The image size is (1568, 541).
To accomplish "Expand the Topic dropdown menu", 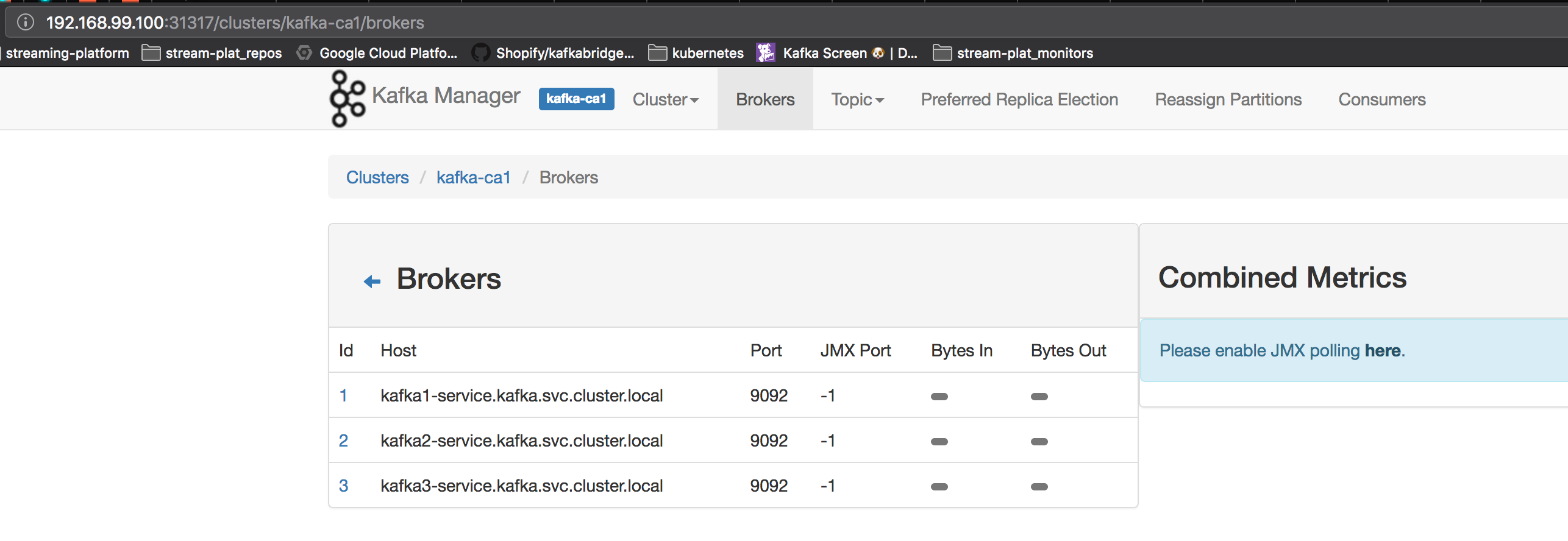I will click(x=858, y=99).
